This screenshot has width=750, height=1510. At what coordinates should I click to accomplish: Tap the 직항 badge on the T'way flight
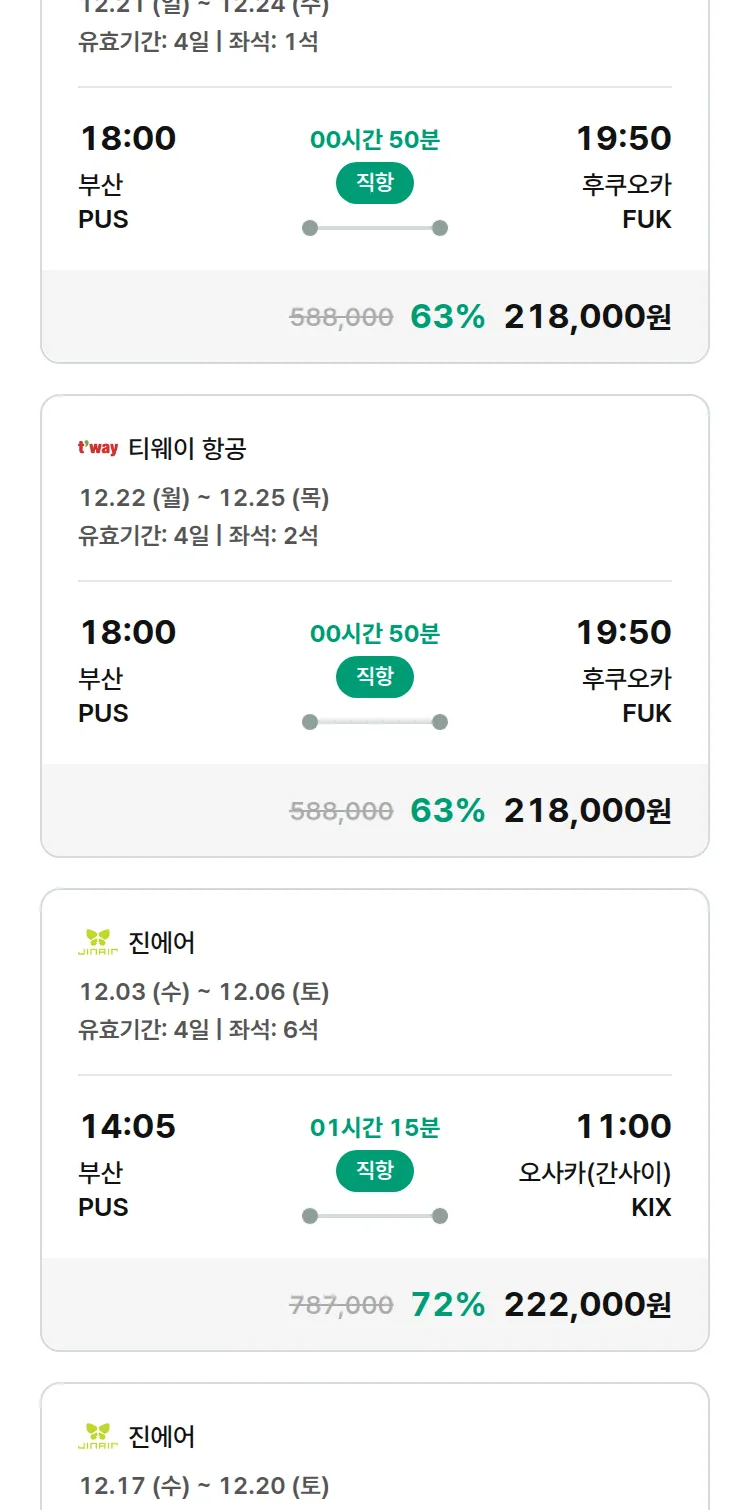375,677
